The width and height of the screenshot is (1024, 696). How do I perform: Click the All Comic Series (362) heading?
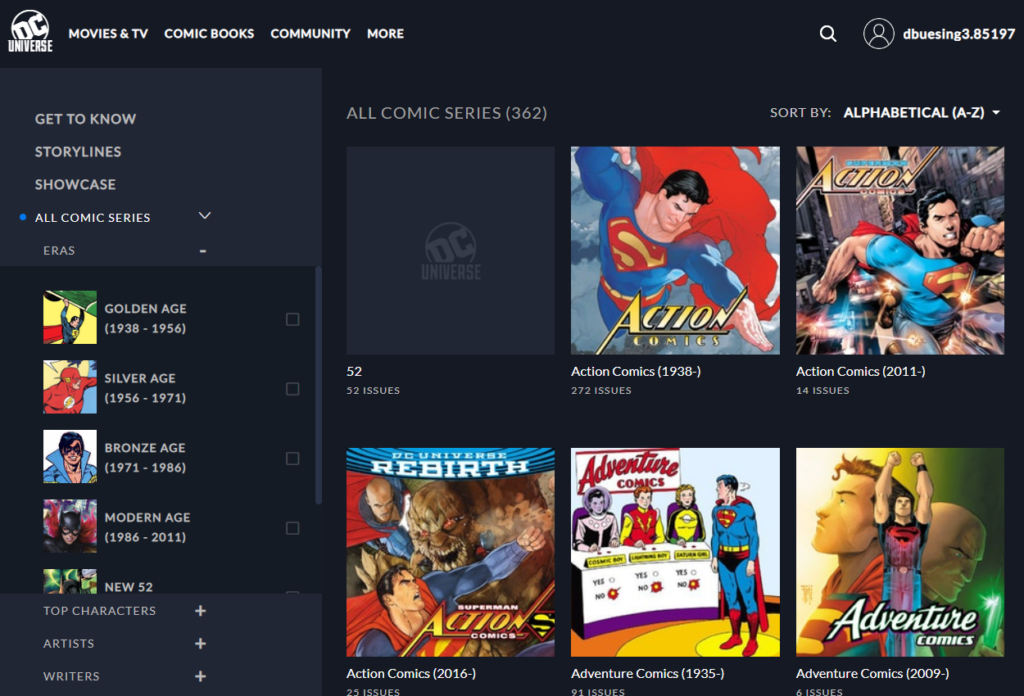[447, 113]
